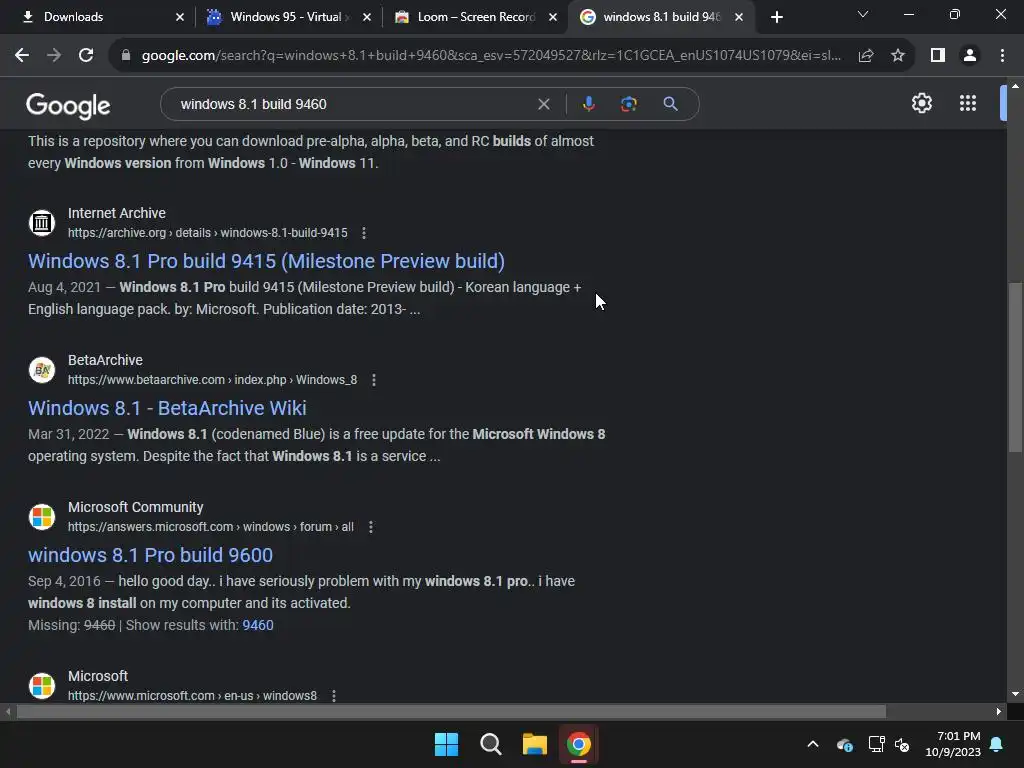Click the scroll-right arrow of horizontal scrollbar
Viewport: 1024px width, 768px height.
coord(999,711)
